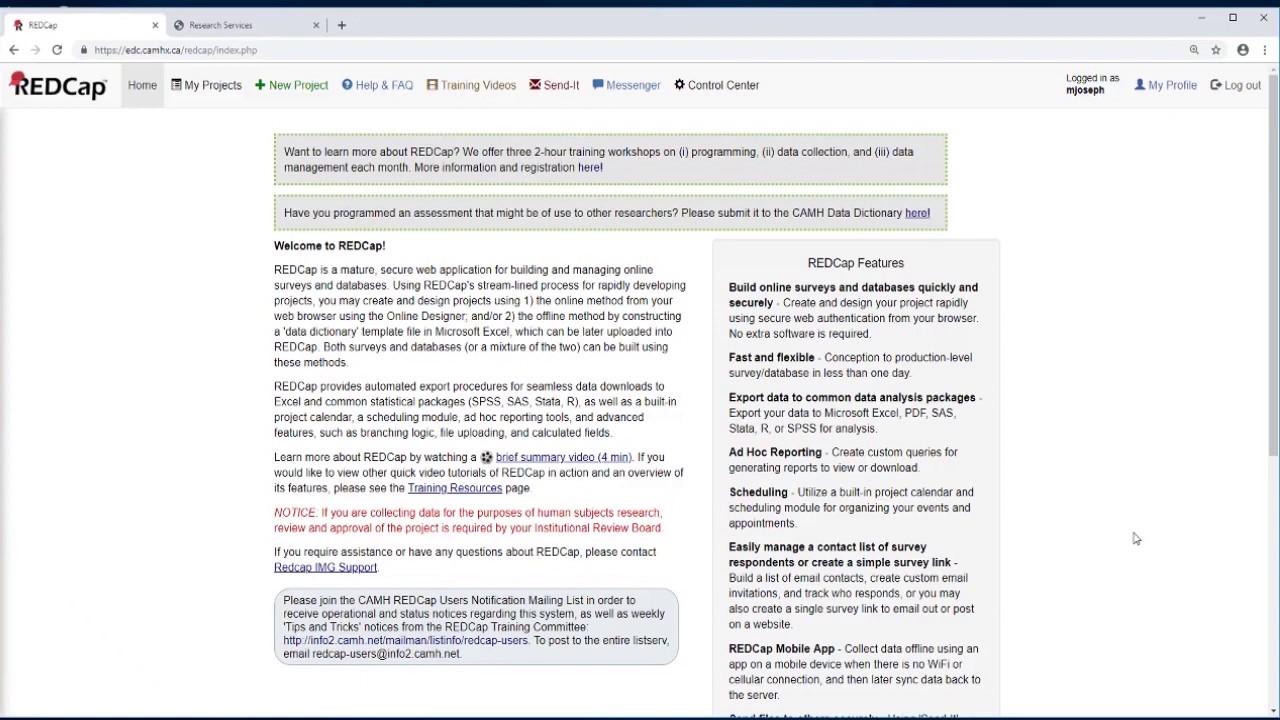
Task: Click the film reel video icon
Action: pos(487,457)
